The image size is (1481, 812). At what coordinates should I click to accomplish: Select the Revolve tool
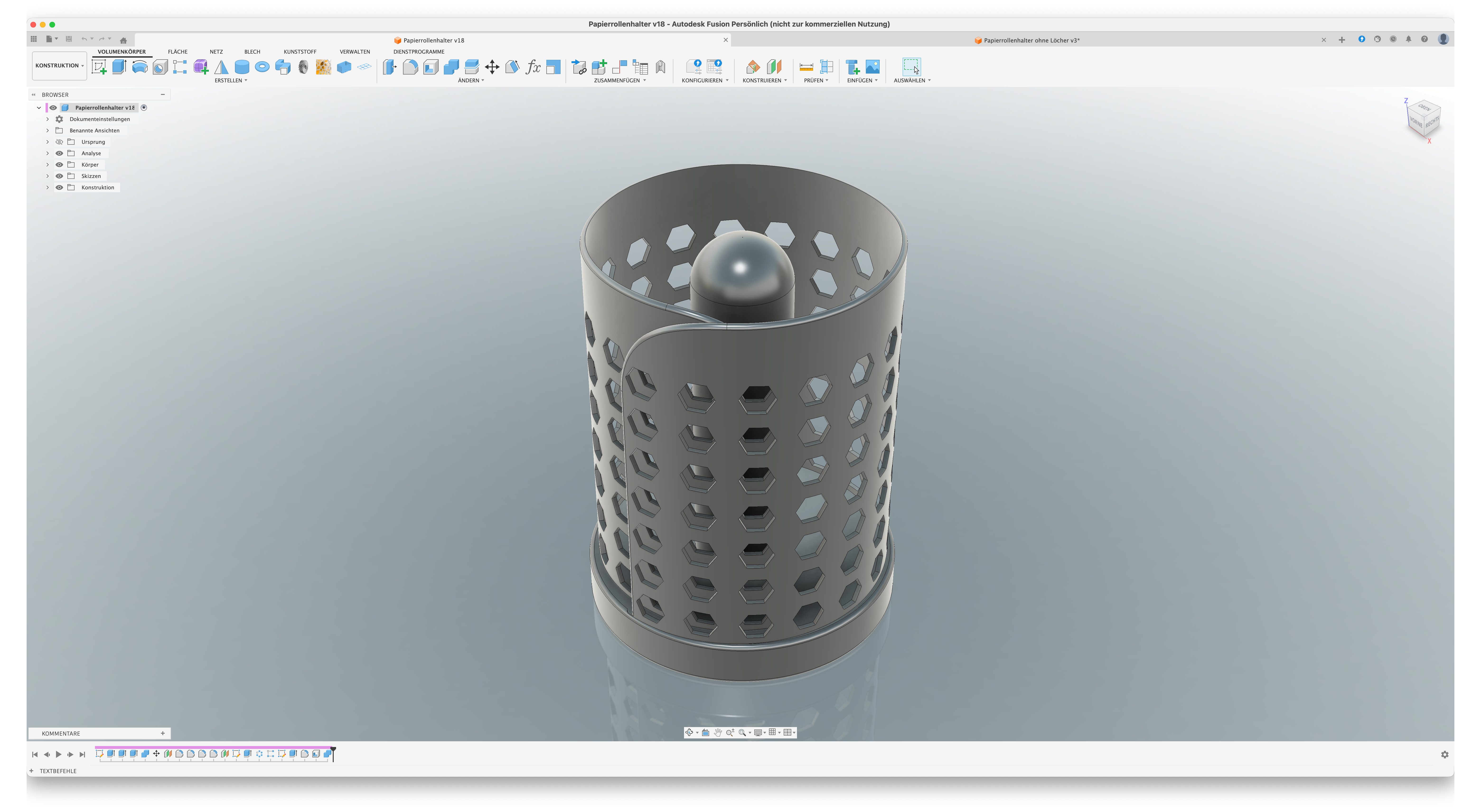click(x=140, y=67)
